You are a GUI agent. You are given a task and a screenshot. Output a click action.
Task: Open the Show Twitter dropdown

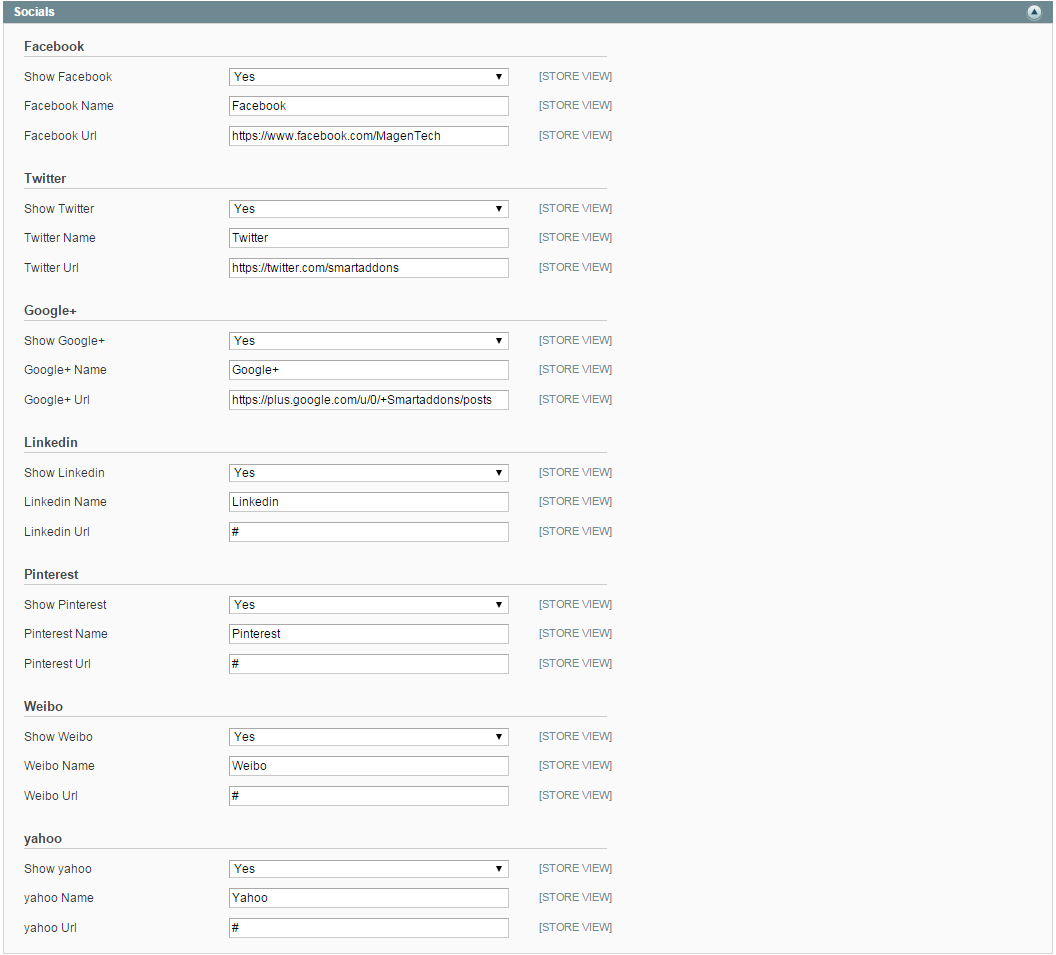pyautogui.click(x=368, y=209)
